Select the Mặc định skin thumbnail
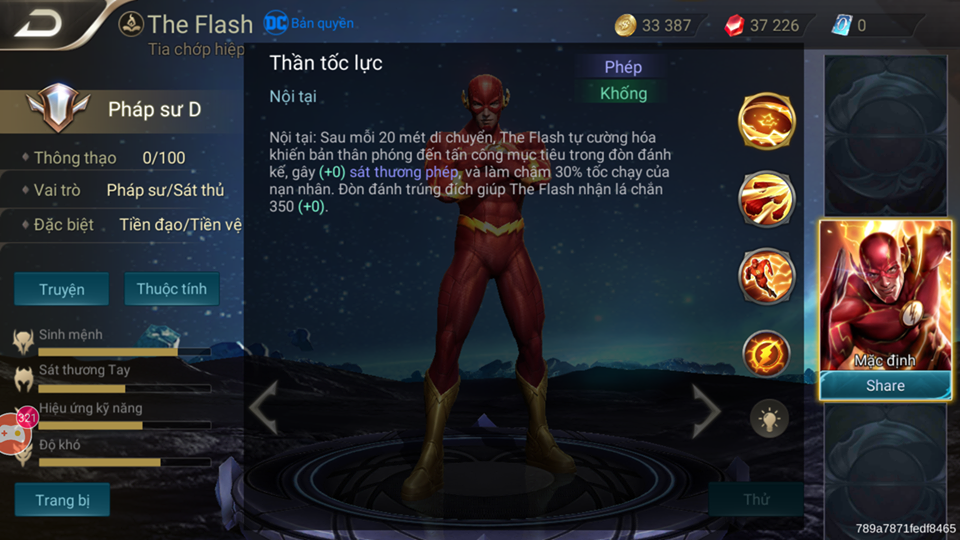This screenshot has height=540, width=960. click(885, 296)
